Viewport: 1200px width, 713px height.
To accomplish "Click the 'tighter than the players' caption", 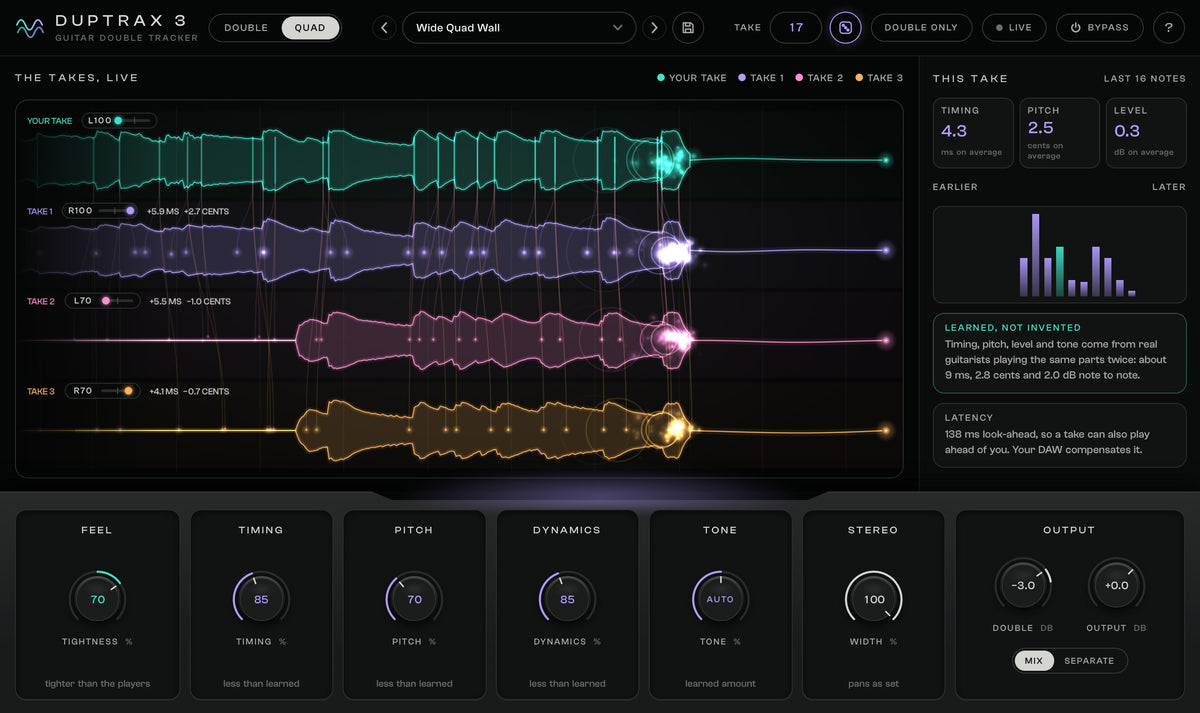I will pos(97,684).
